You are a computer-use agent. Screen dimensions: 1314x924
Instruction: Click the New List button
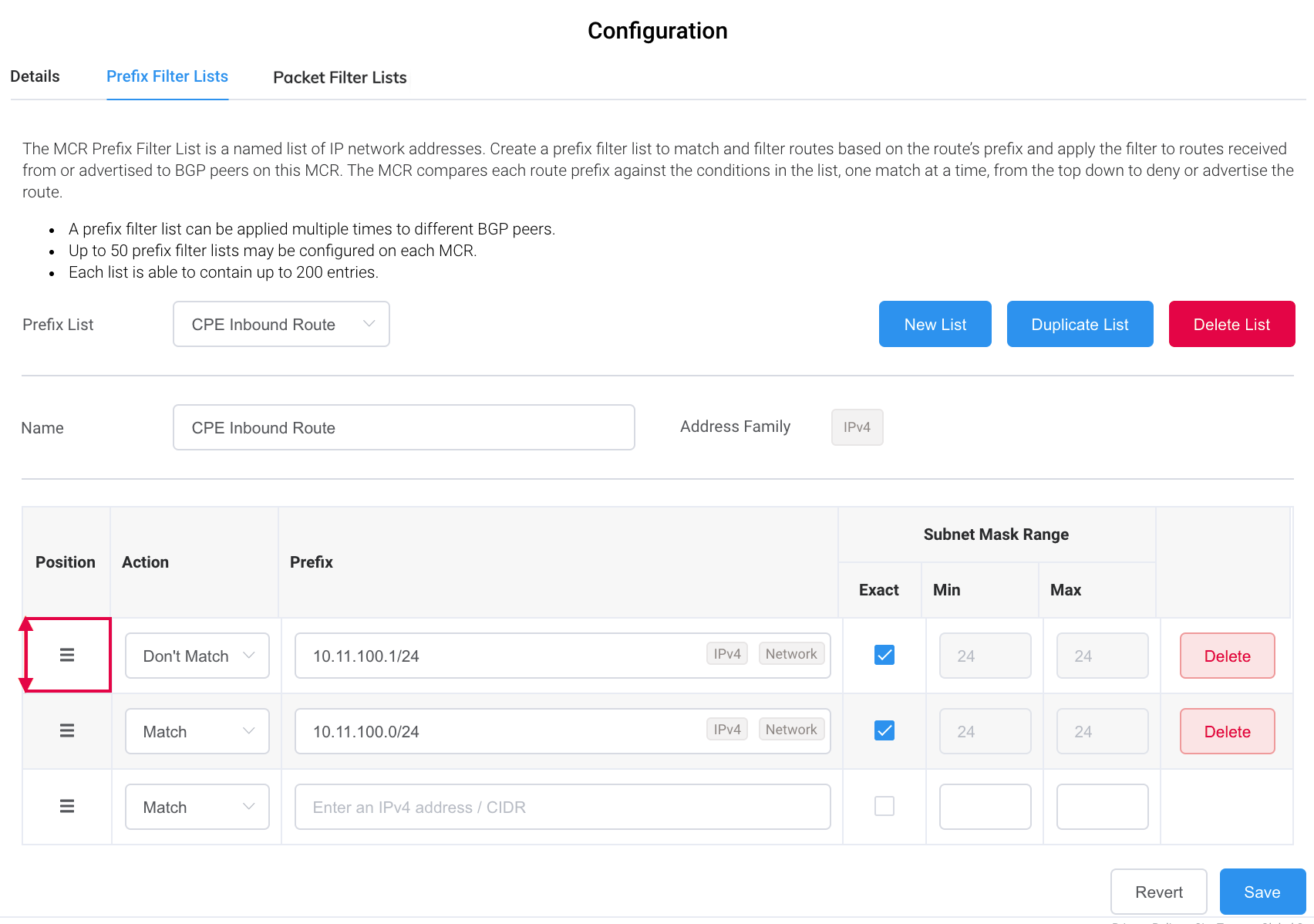(935, 324)
